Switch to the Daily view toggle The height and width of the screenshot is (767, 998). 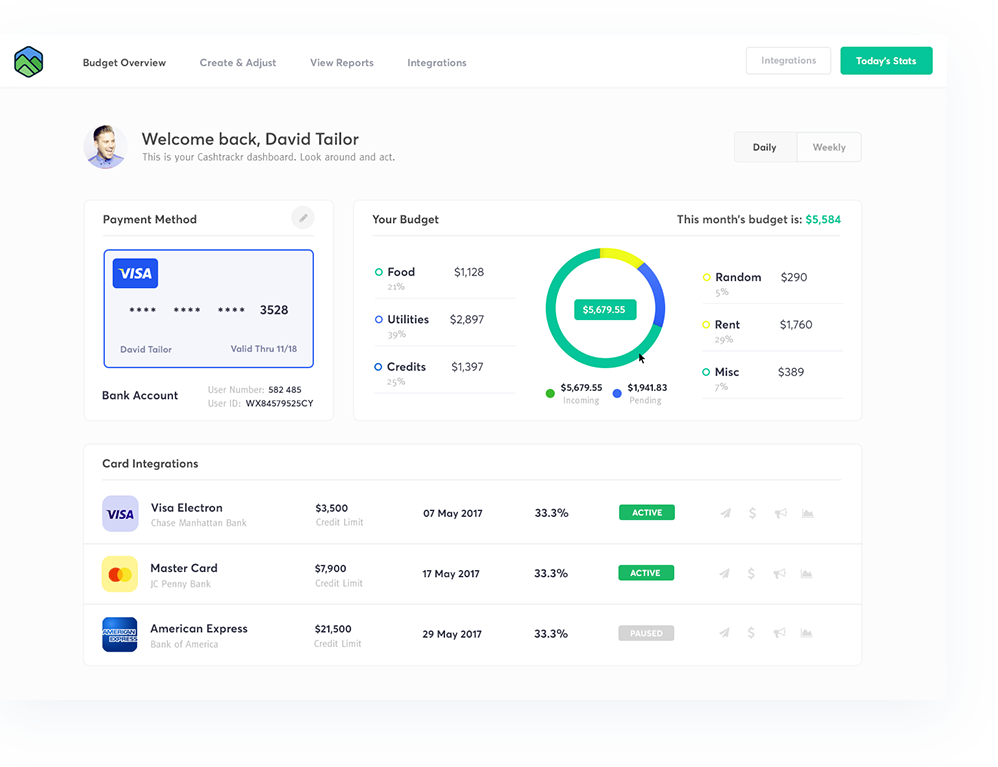pyautogui.click(x=765, y=147)
